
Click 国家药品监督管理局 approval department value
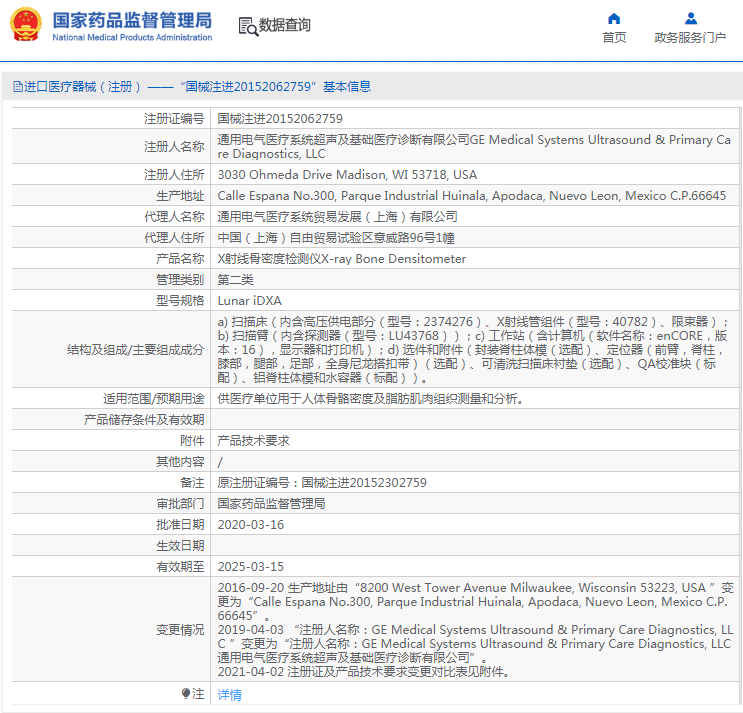(x=272, y=504)
